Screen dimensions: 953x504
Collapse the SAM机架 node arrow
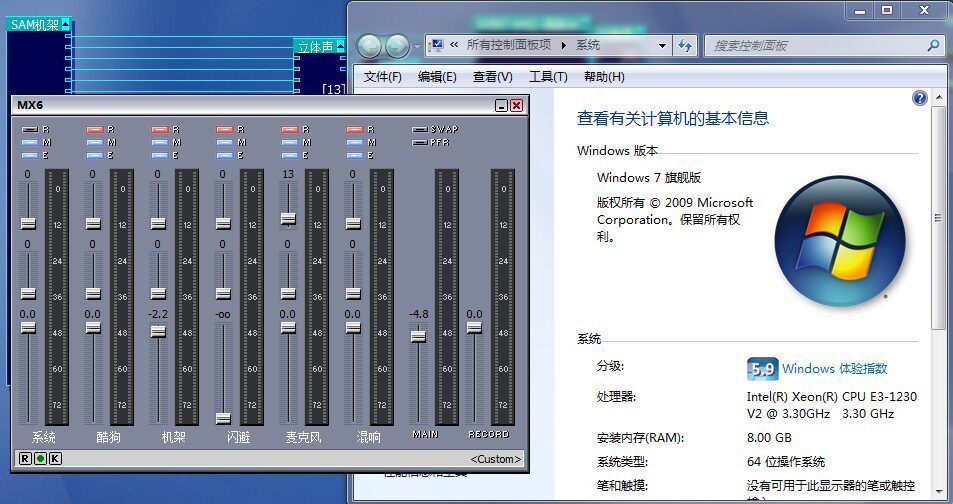(x=65, y=24)
